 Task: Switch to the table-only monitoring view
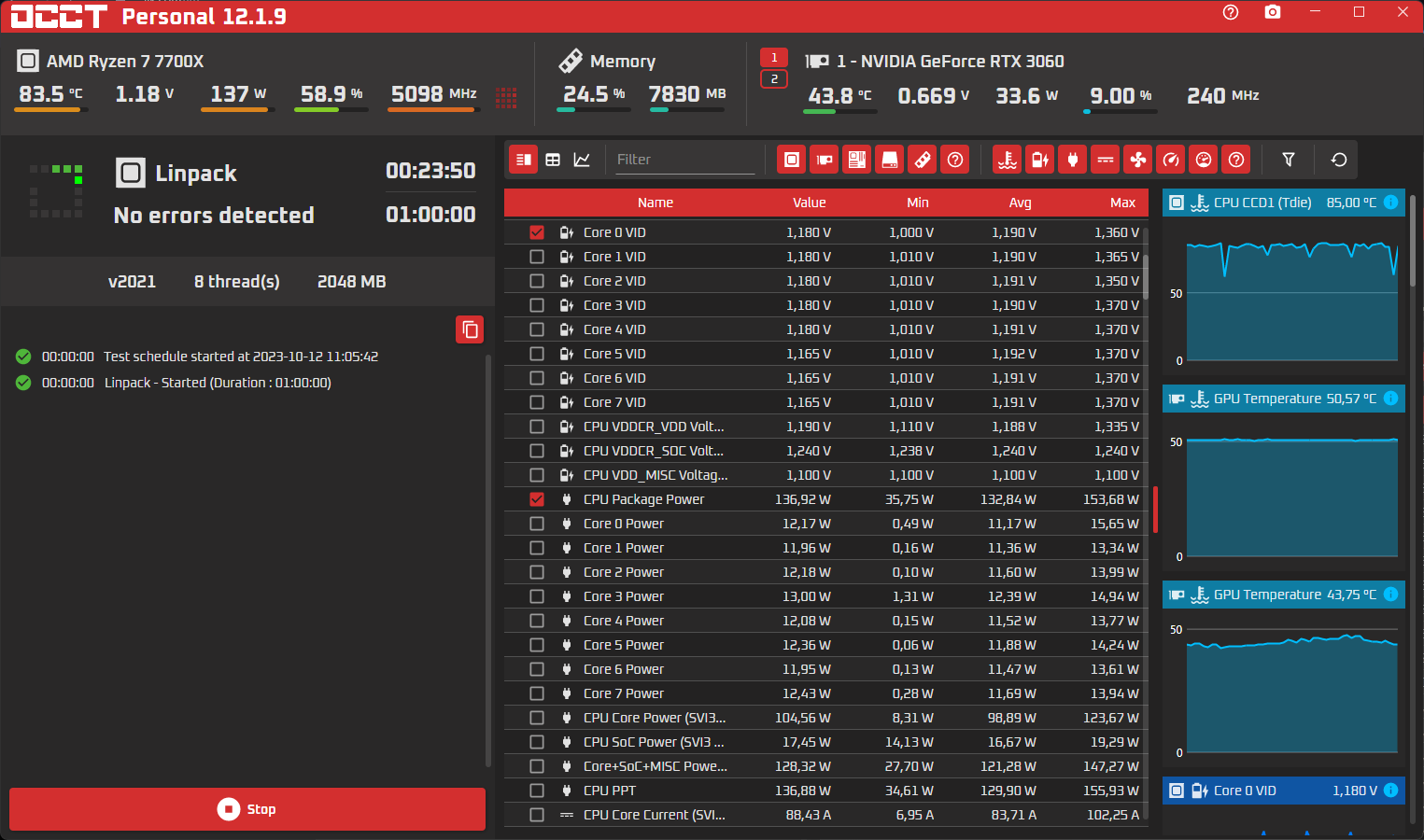pyautogui.click(x=553, y=160)
